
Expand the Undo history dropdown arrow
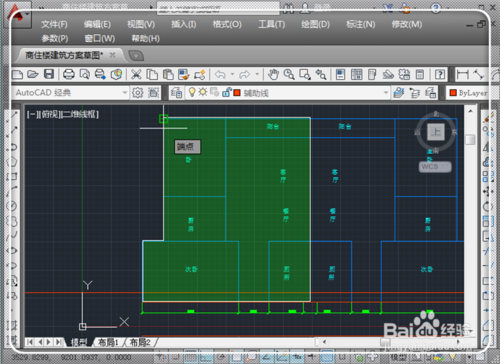(232, 74)
